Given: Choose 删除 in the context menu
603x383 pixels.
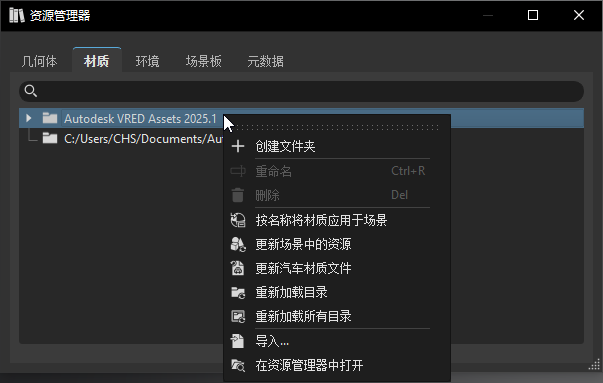Looking at the screenshot, I should click(336, 195).
